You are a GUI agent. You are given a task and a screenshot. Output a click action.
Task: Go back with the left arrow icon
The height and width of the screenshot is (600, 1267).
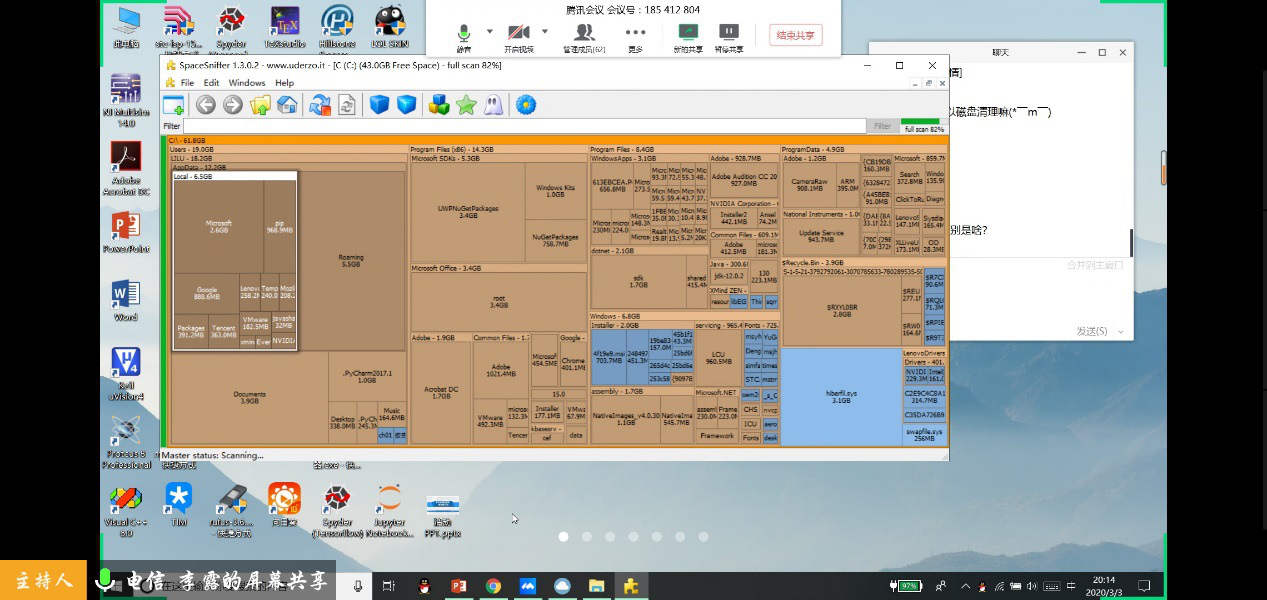point(206,105)
